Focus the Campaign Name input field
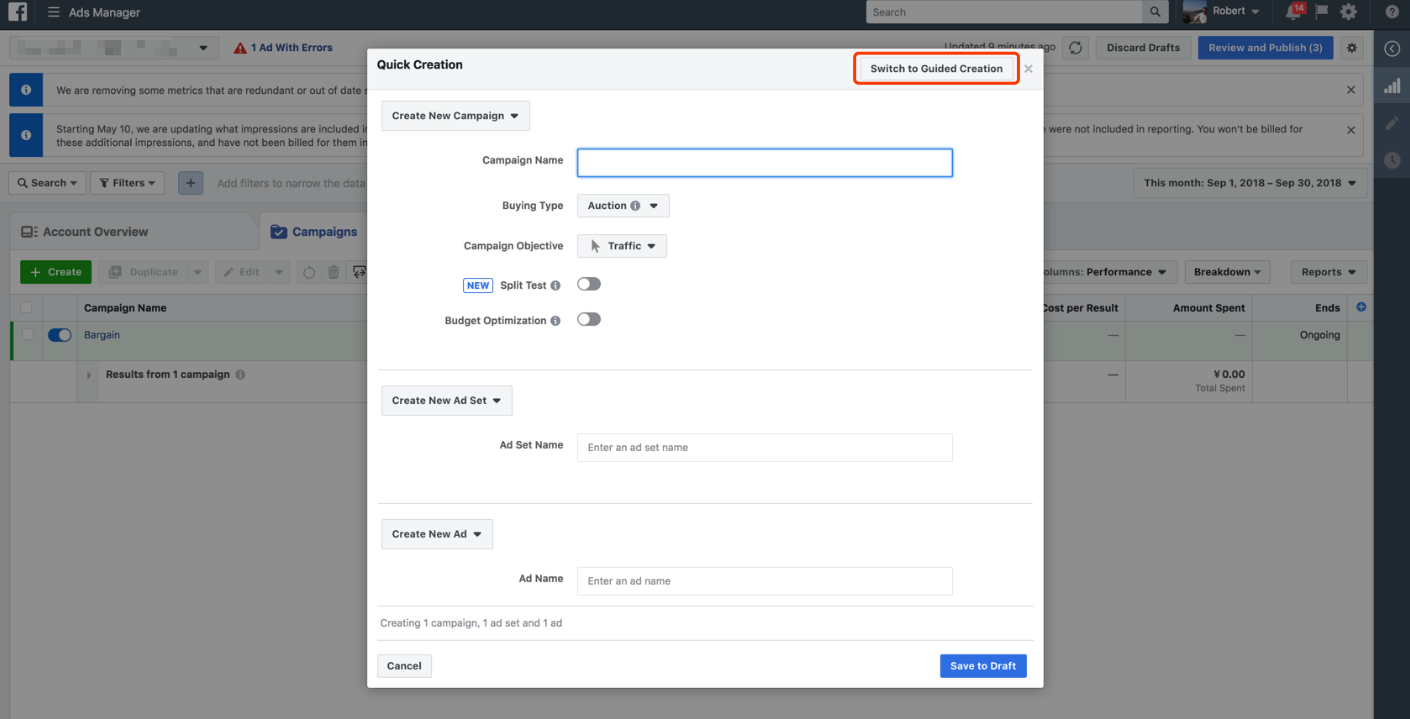This screenshot has width=1410, height=719. [x=765, y=163]
